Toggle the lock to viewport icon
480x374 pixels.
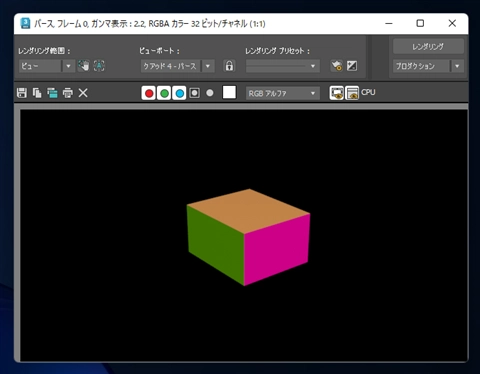(x=229, y=66)
